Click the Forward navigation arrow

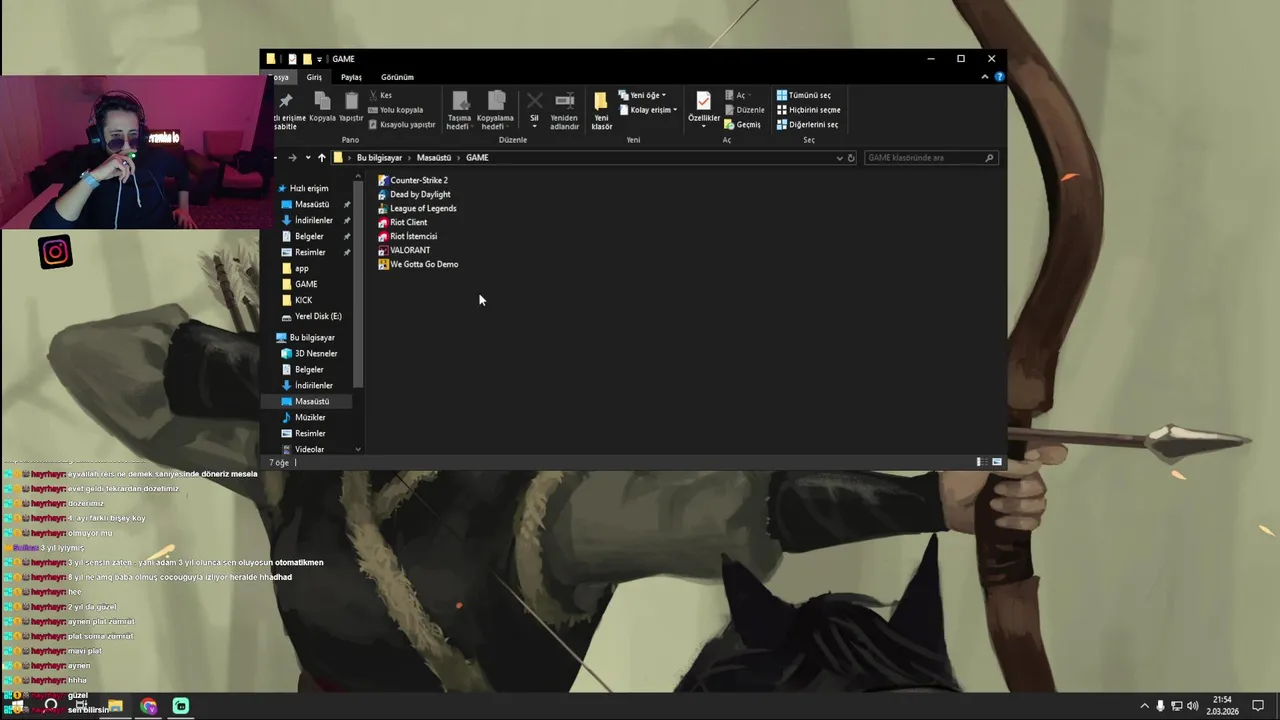coord(292,158)
